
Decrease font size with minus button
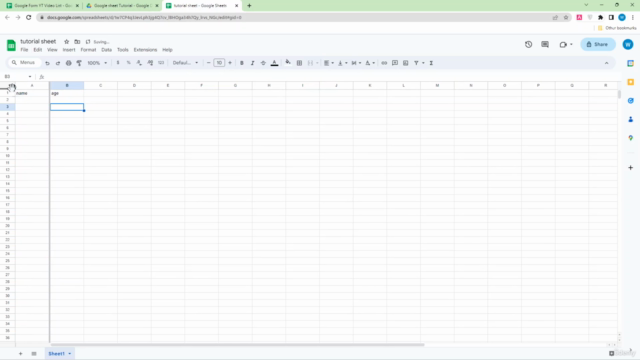(209, 63)
